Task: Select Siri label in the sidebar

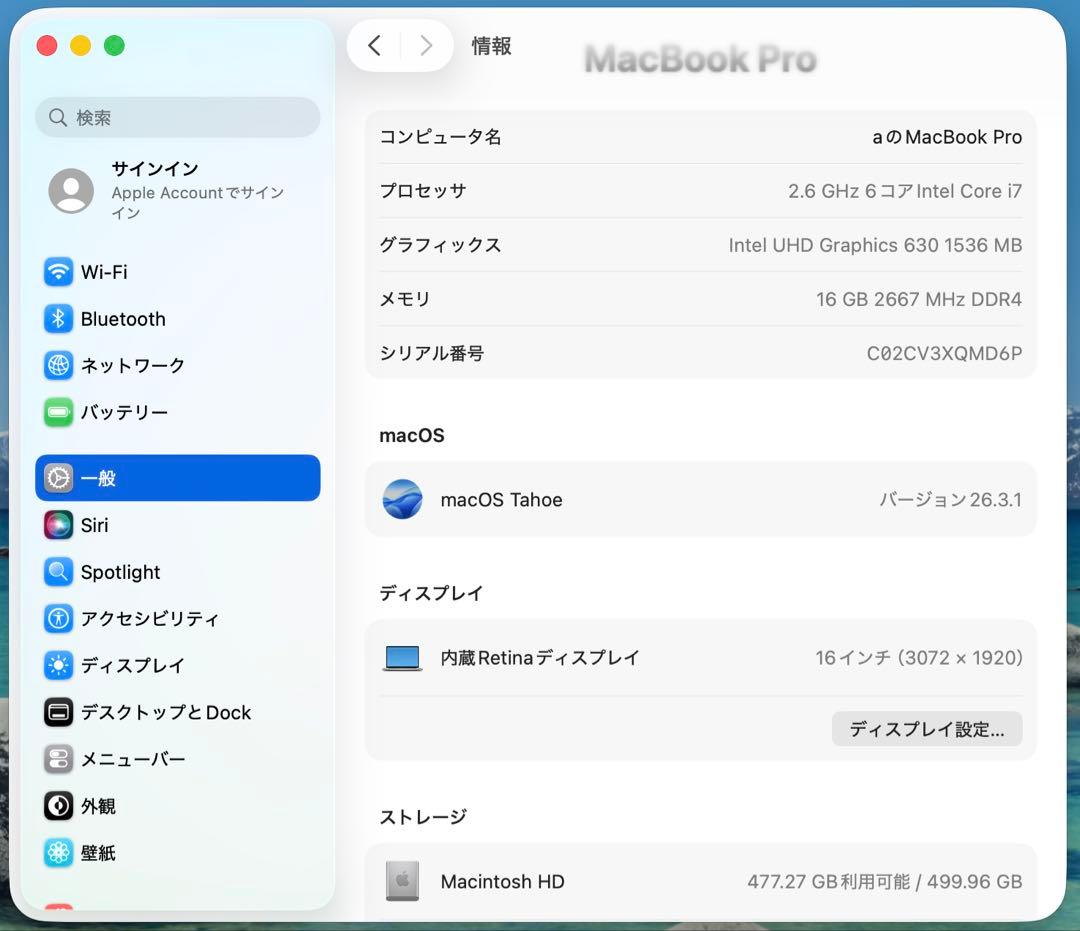Action: tap(94, 525)
